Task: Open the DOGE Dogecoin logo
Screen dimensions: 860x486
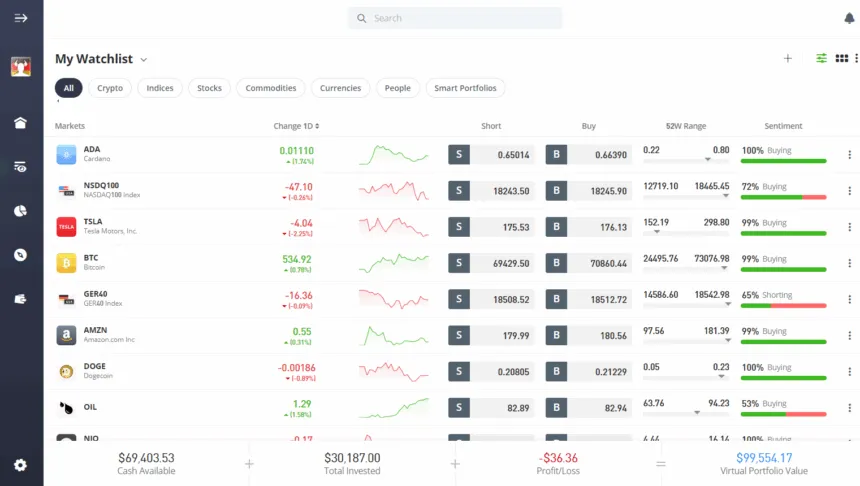Action: point(66,372)
